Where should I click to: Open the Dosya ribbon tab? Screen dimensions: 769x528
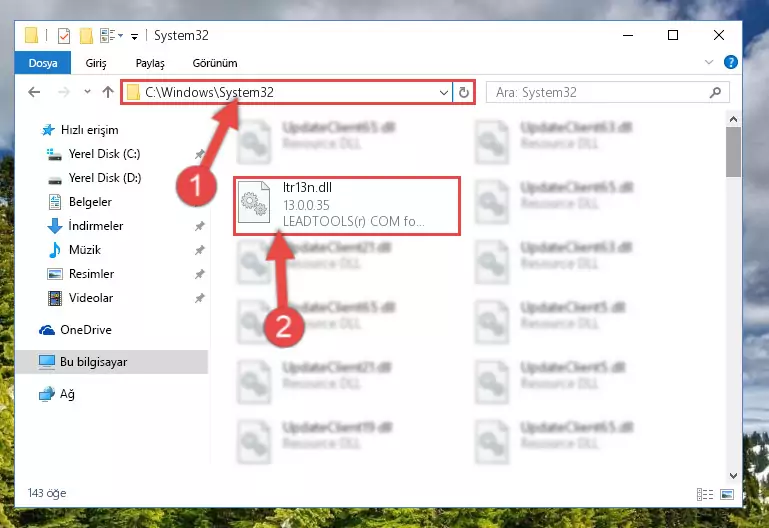[x=43, y=63]
